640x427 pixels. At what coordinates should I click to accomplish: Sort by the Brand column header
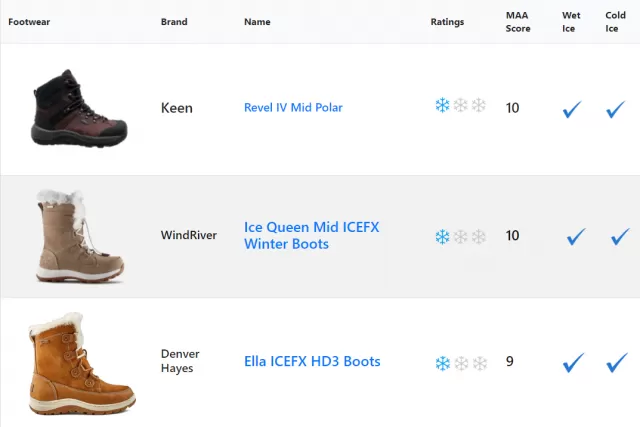(x=174, y=22)
